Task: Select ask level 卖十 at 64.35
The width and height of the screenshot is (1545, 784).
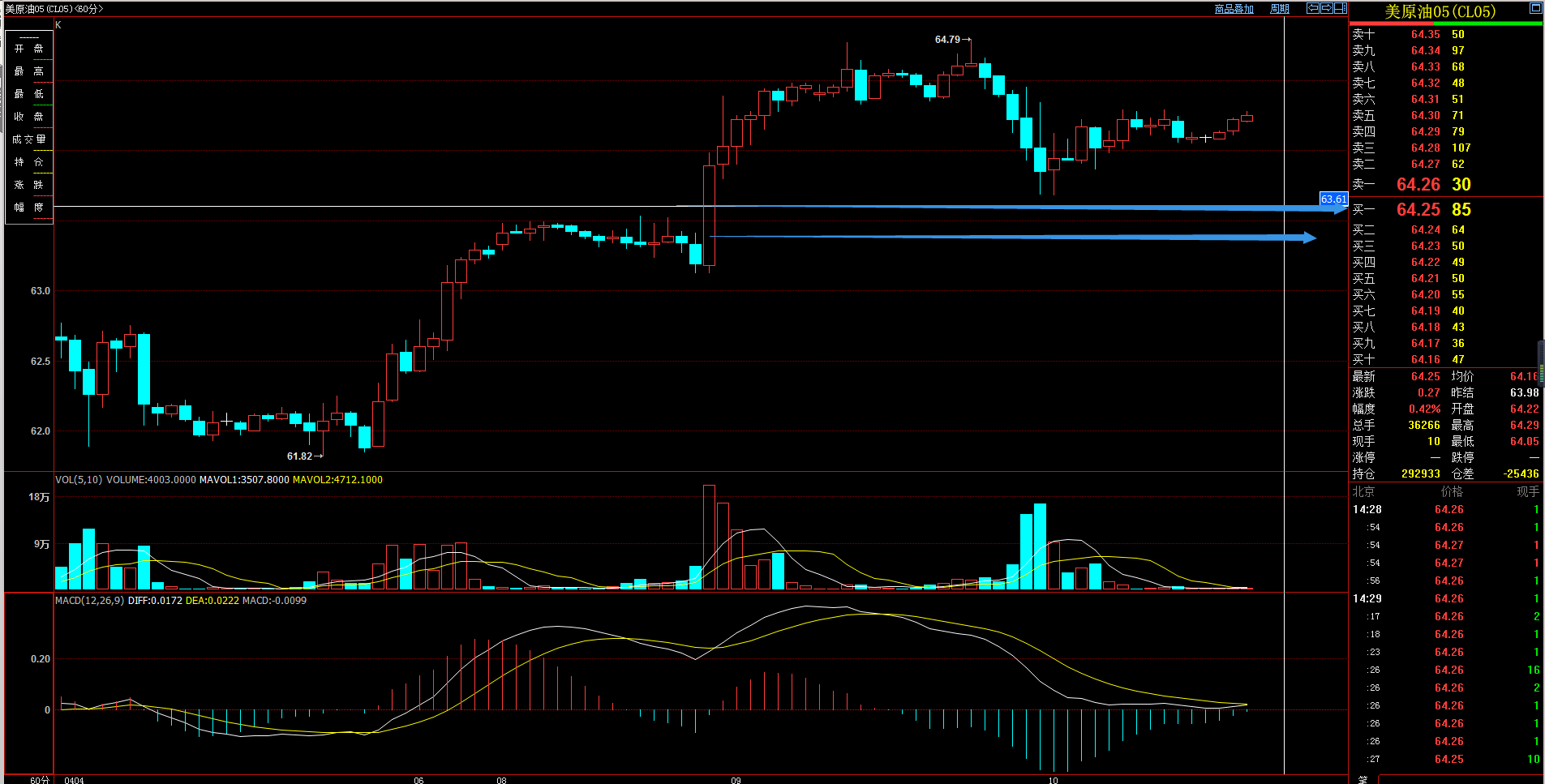Action: pos(1446,34)
